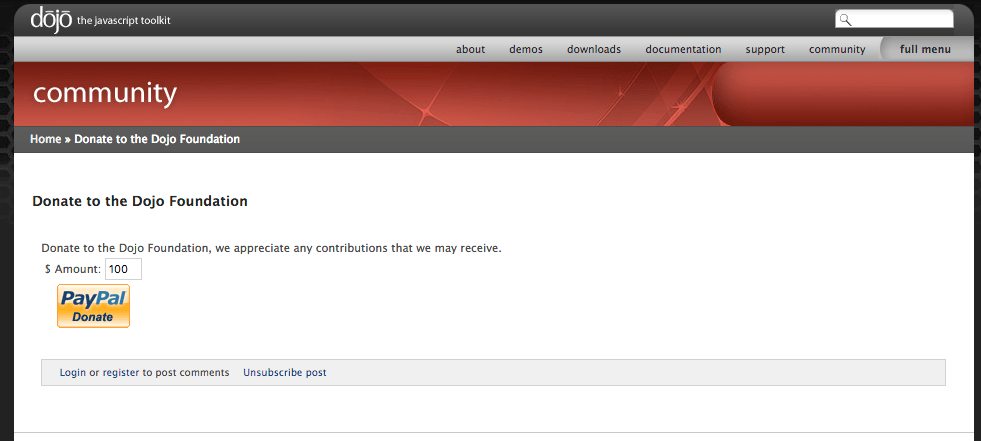Viewport: 981px width, 441px height.
Task: Click the javascript toolkit tagline
Action: [123, 21]
